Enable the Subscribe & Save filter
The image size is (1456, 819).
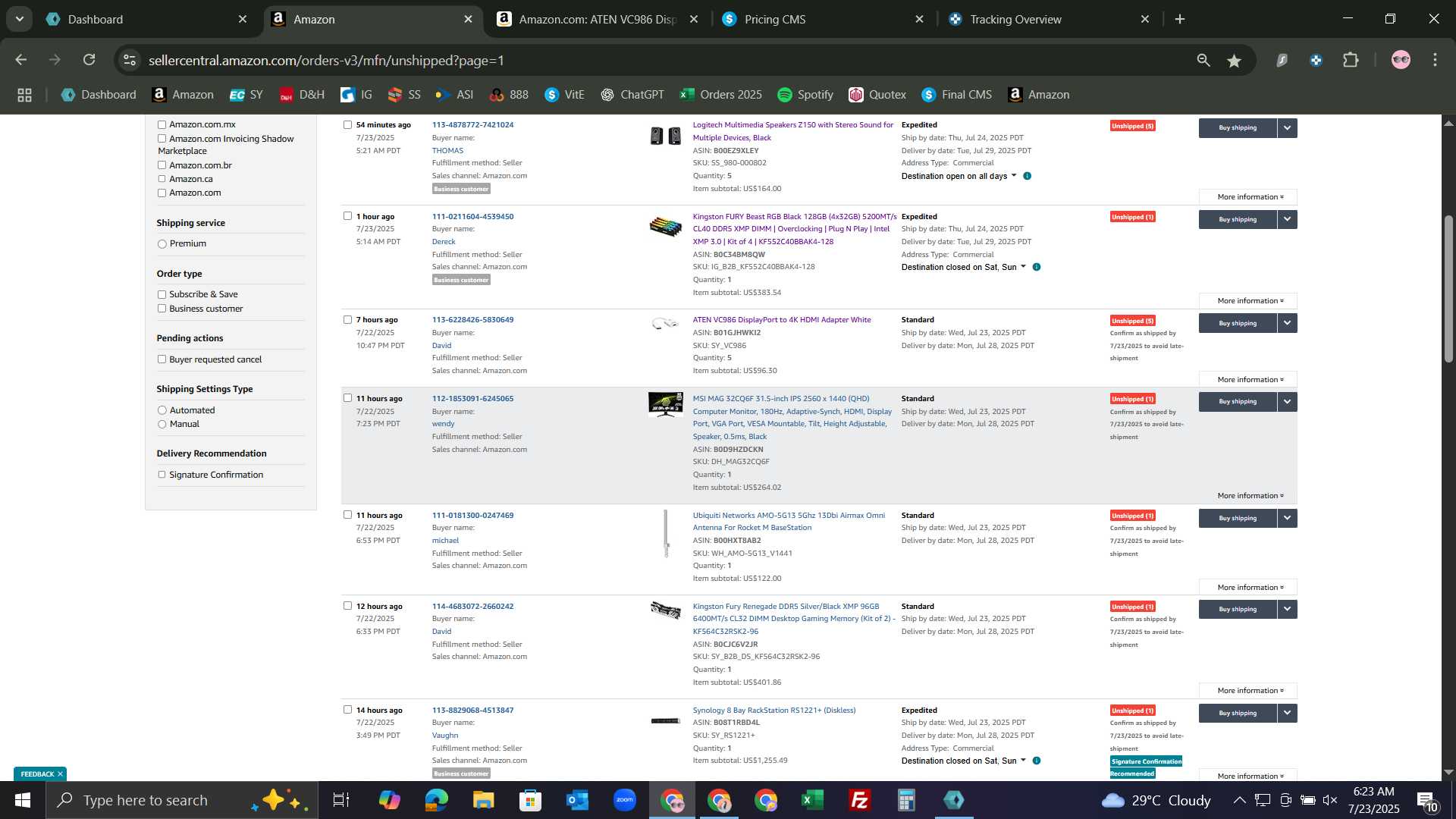tap(162, 294)
